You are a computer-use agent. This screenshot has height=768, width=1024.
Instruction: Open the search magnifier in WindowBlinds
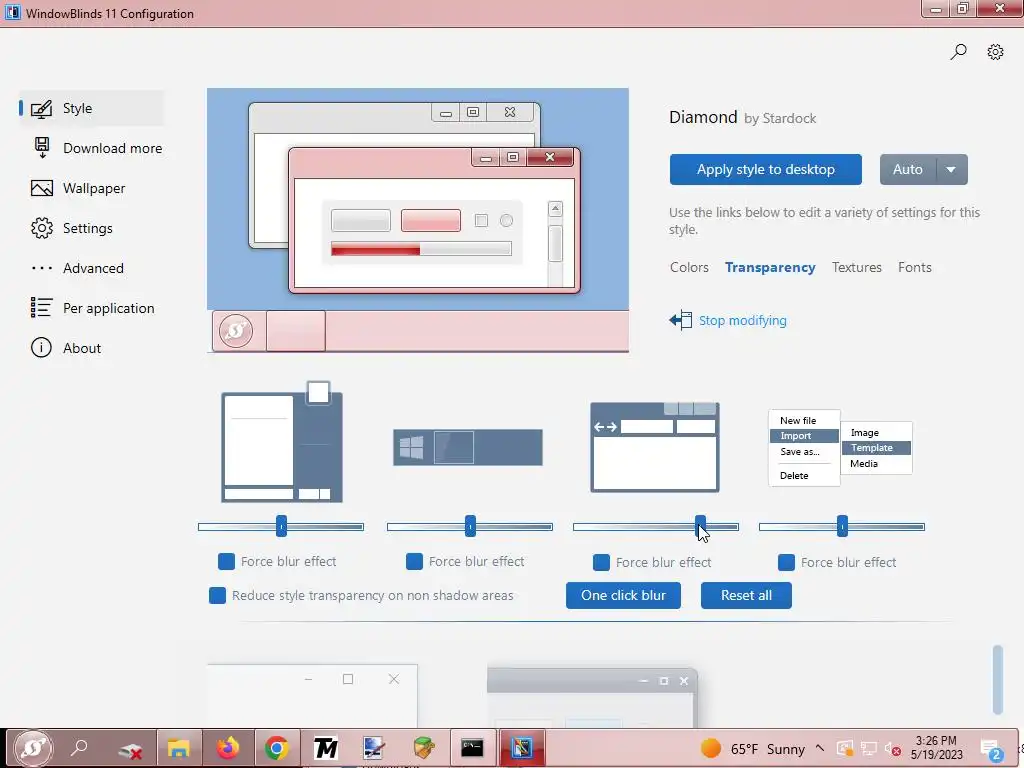(x=958, y=52)
